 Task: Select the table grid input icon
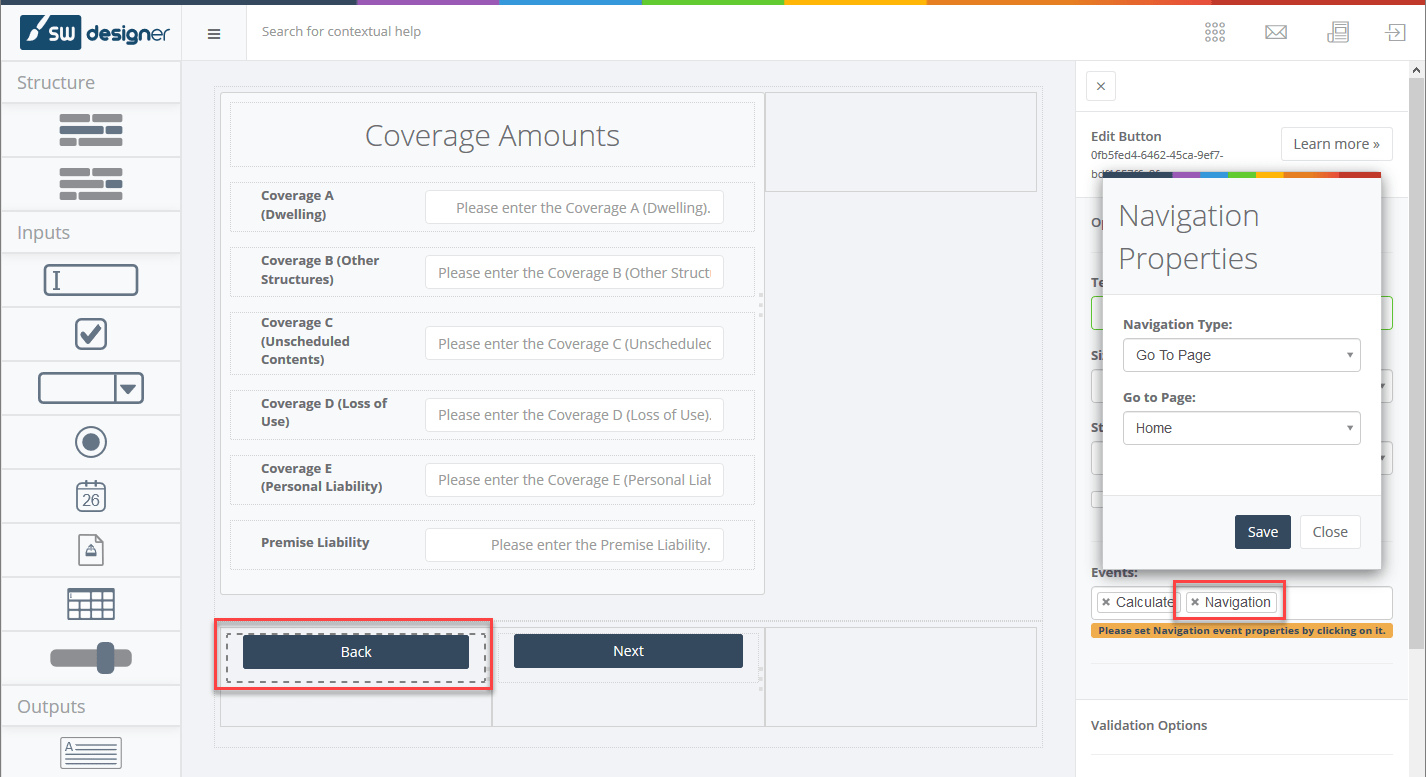91,604
